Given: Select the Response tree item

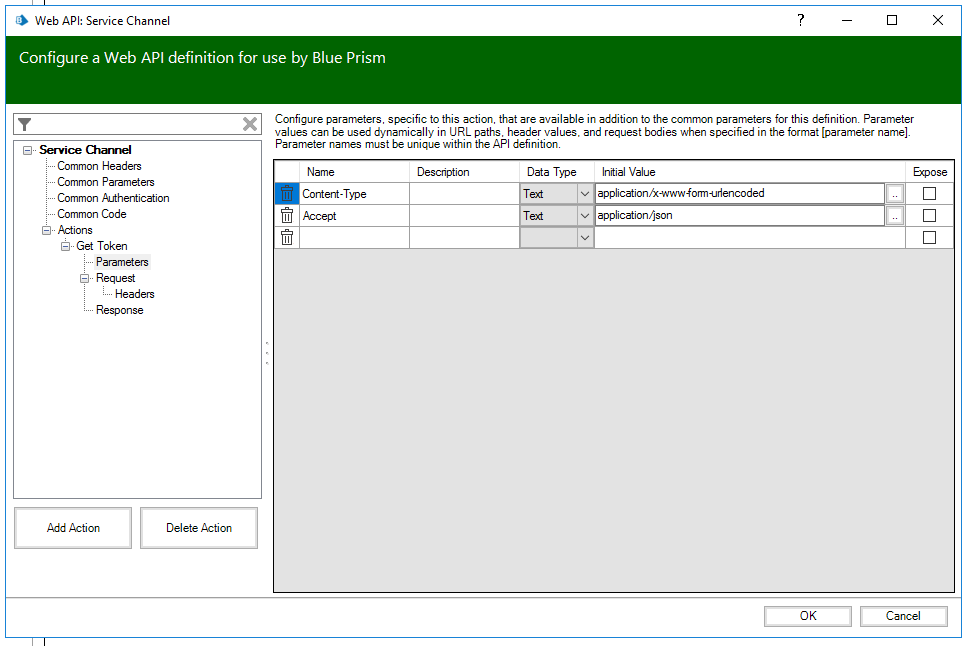Looking at the screenshot, I should tap(119, 310).
